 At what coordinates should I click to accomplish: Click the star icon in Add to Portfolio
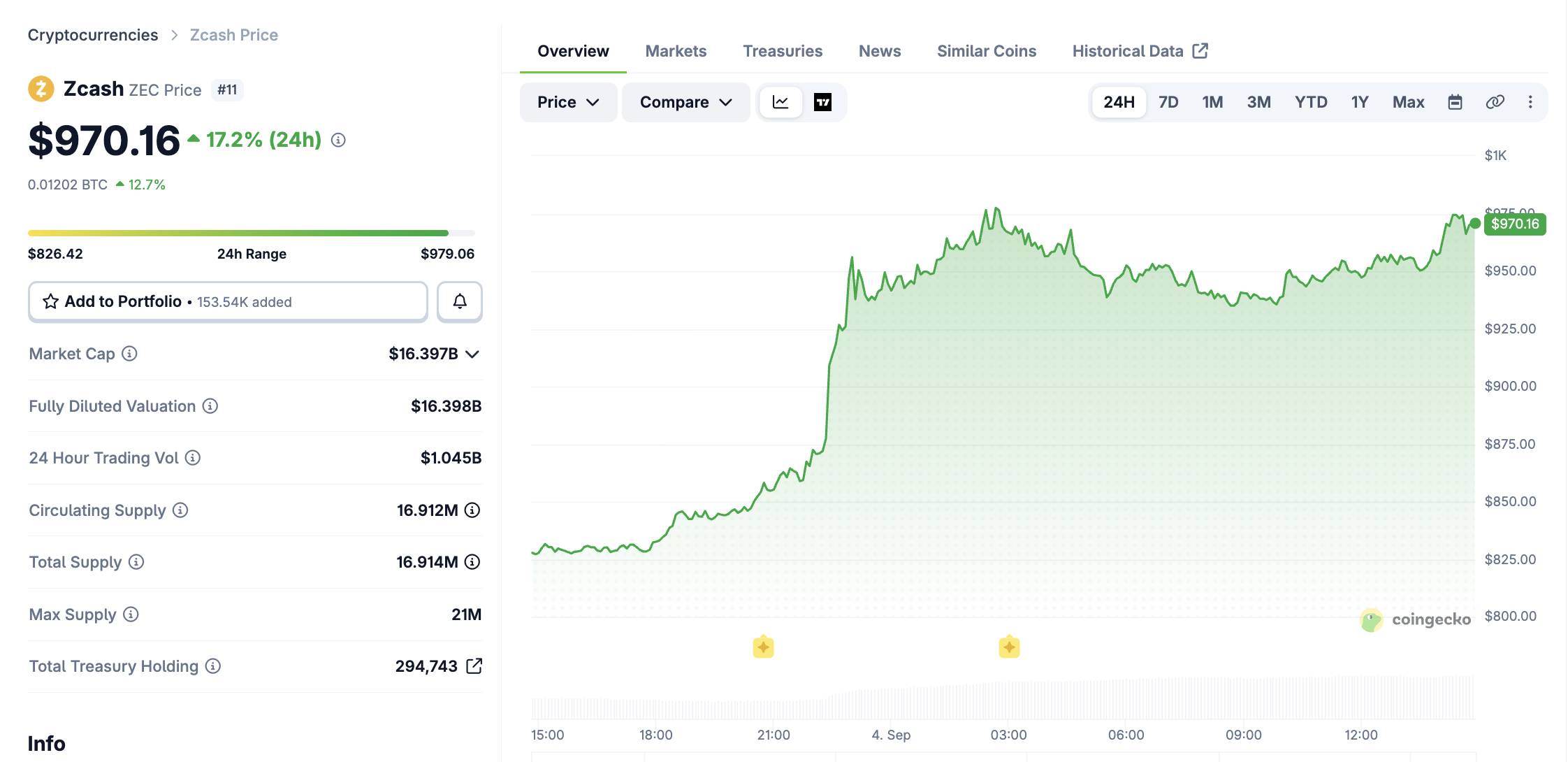click(50, 301)
